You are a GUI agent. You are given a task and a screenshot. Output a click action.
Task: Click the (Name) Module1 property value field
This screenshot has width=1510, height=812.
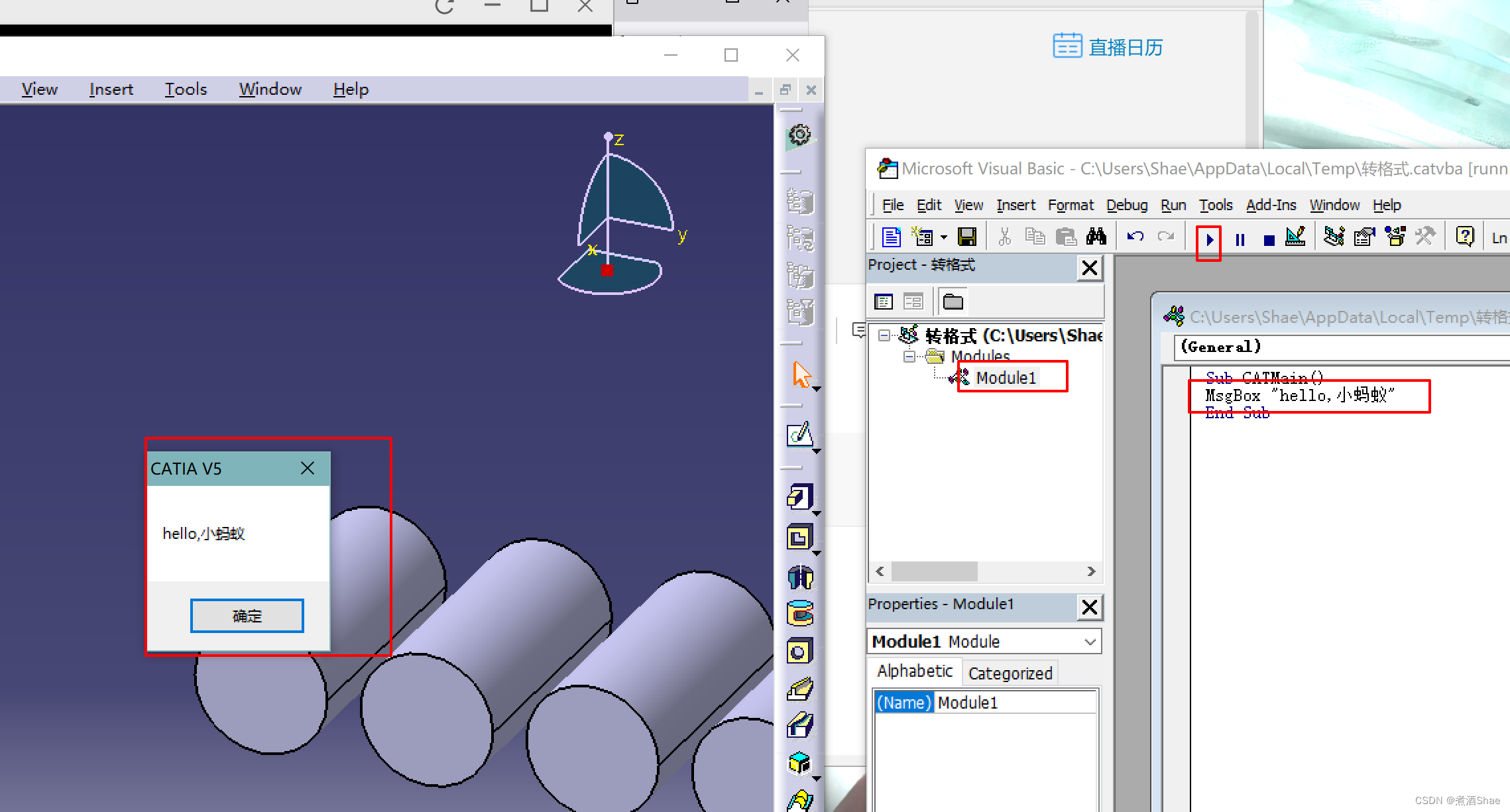[x=1016, y=703]
